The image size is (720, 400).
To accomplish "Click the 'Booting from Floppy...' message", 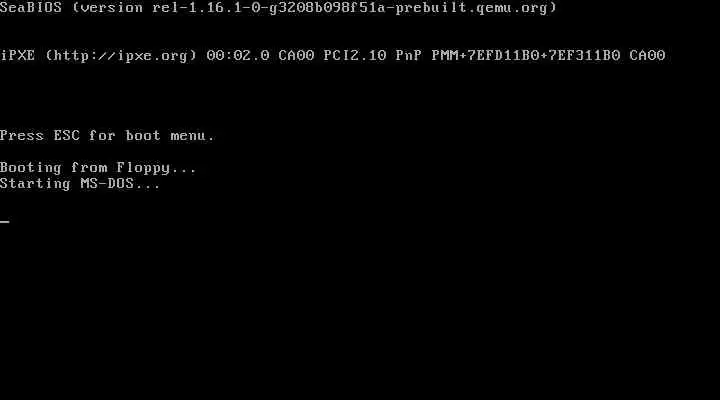I will pos(98,168).
